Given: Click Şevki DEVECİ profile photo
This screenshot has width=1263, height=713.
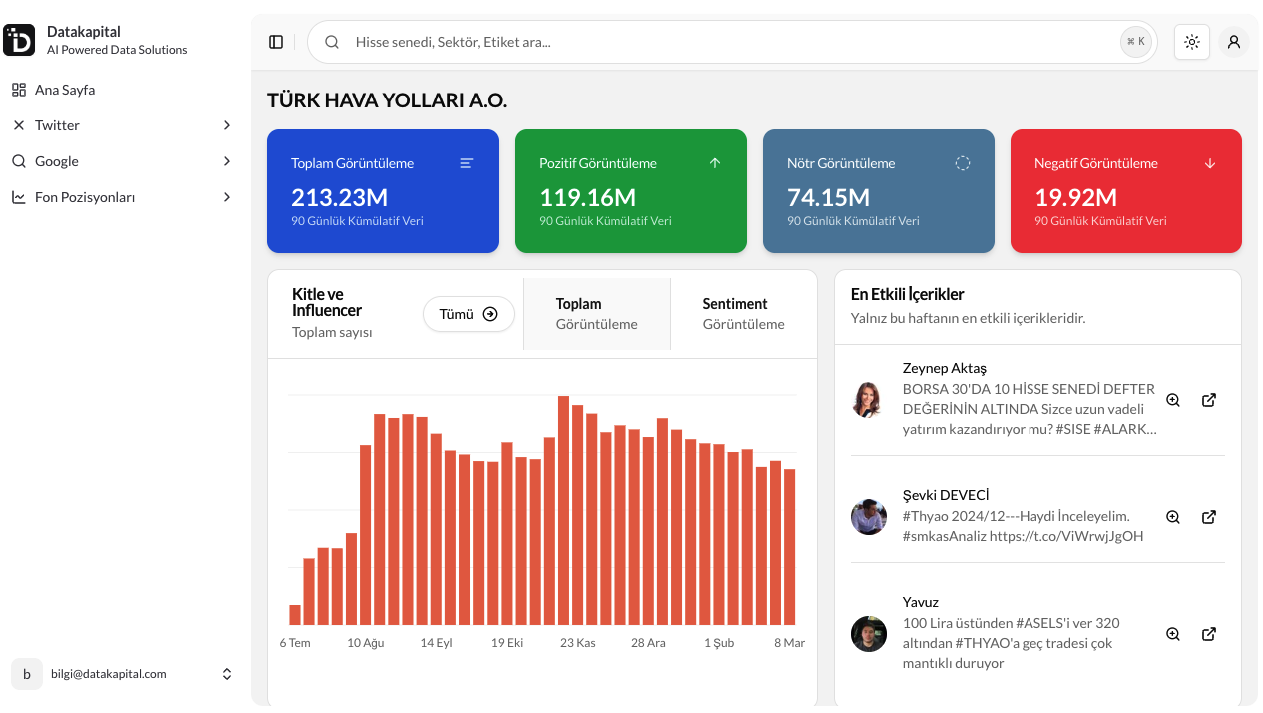Looking at the screenshot, I should click(x=869, y=517).
